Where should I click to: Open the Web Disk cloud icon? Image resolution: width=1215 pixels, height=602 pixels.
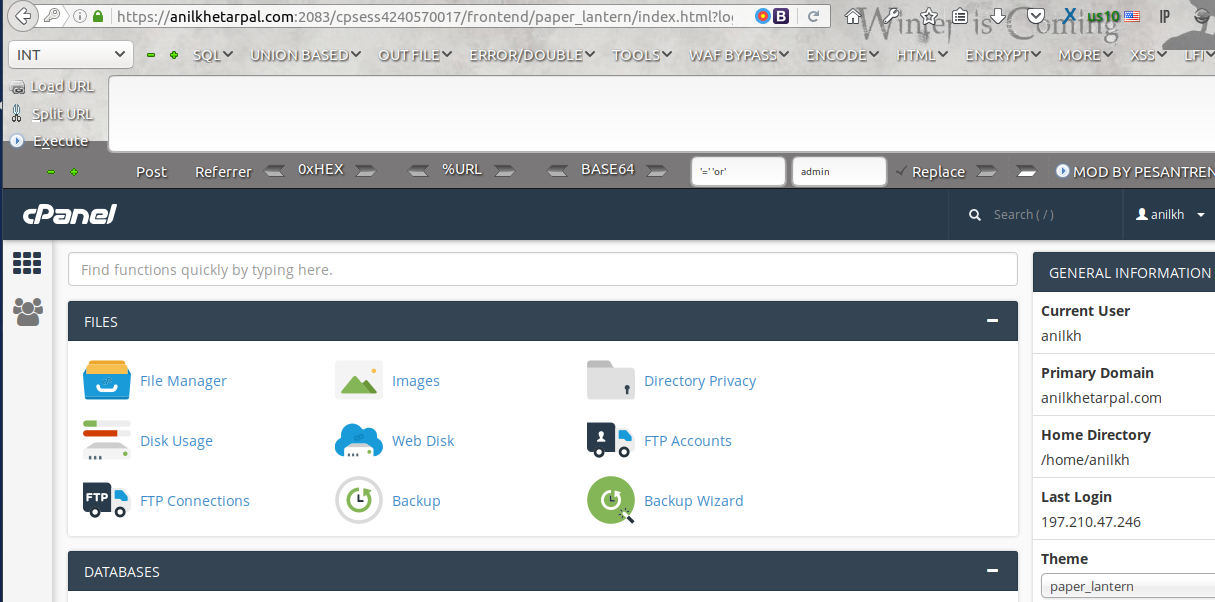coord(359,441)
